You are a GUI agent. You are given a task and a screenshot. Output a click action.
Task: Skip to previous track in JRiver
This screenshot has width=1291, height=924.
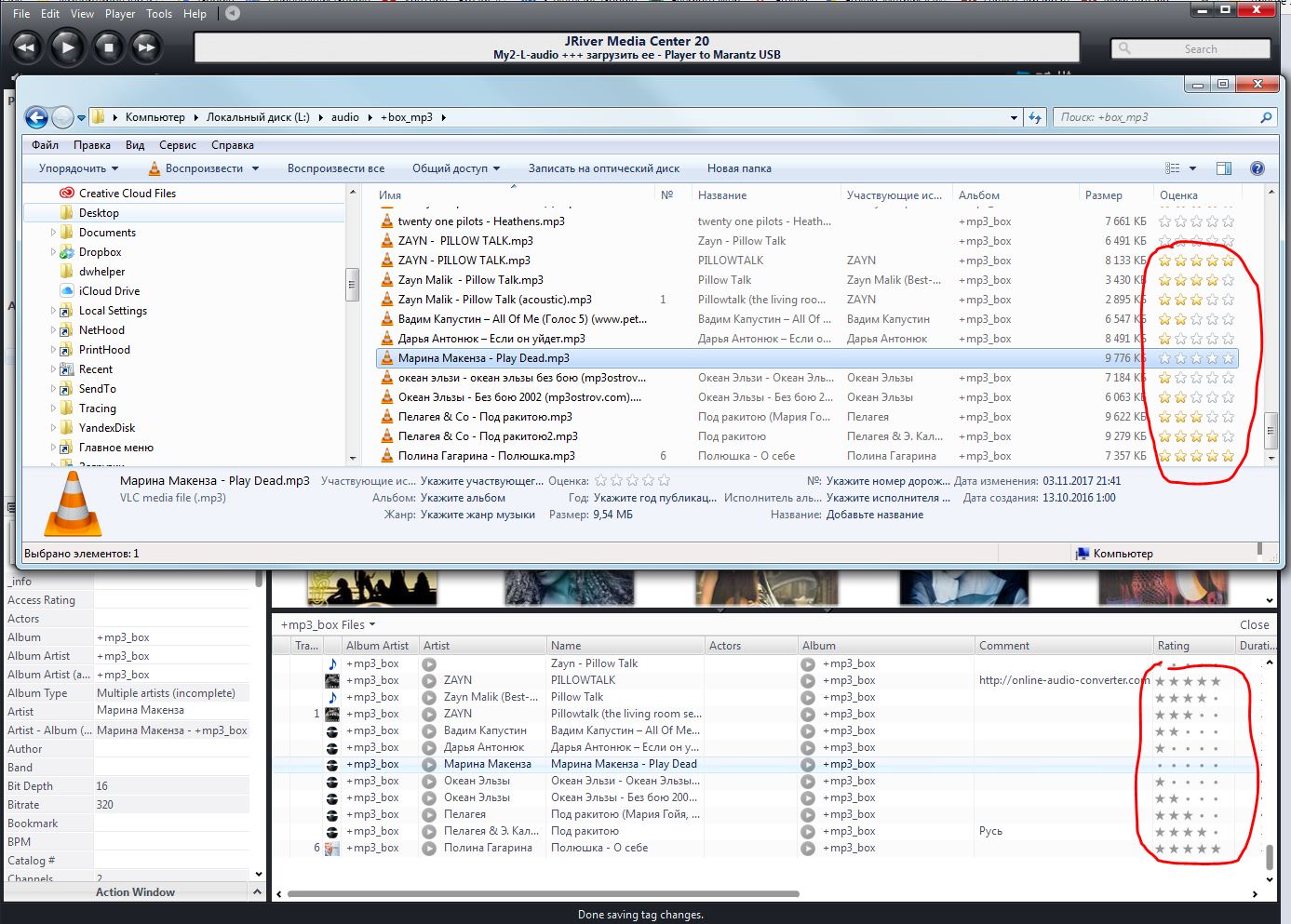pyautogui.click(x=26, y=47)
